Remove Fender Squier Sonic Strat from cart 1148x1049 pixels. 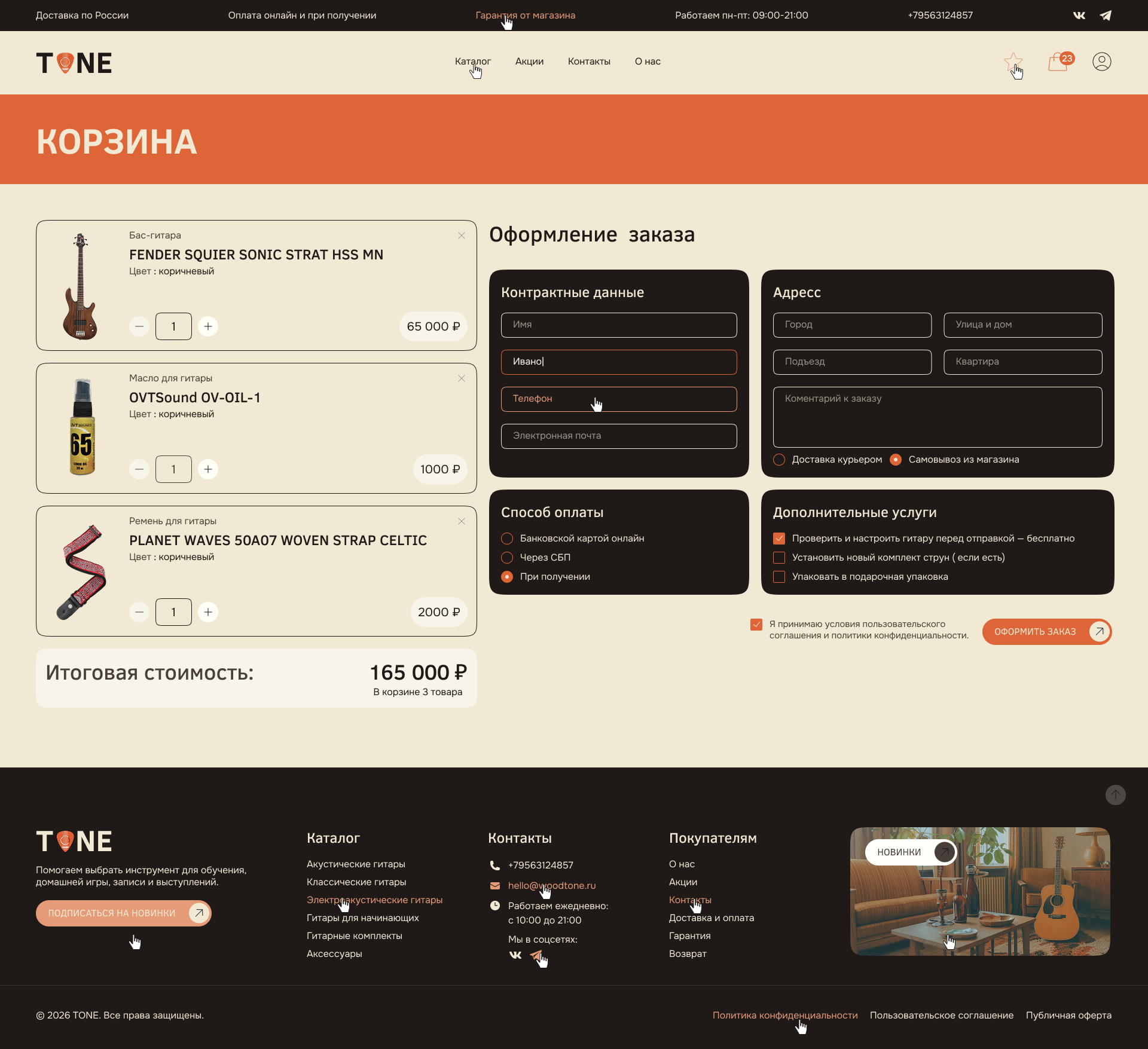462,236
